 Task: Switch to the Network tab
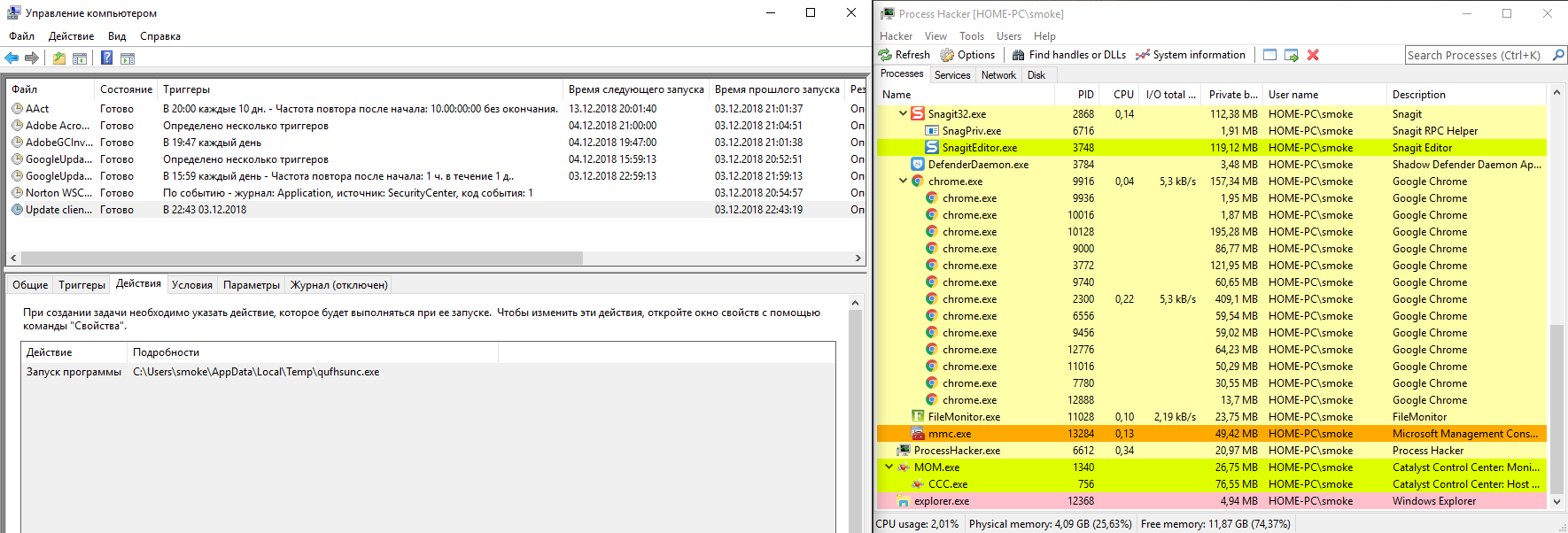(998, 75)
